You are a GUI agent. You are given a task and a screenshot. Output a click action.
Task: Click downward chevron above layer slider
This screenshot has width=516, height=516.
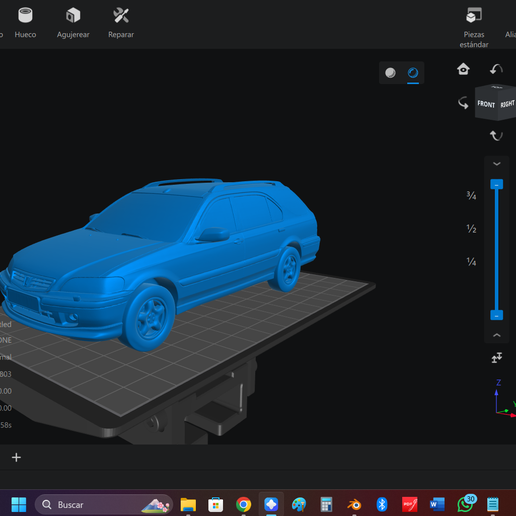497,164
